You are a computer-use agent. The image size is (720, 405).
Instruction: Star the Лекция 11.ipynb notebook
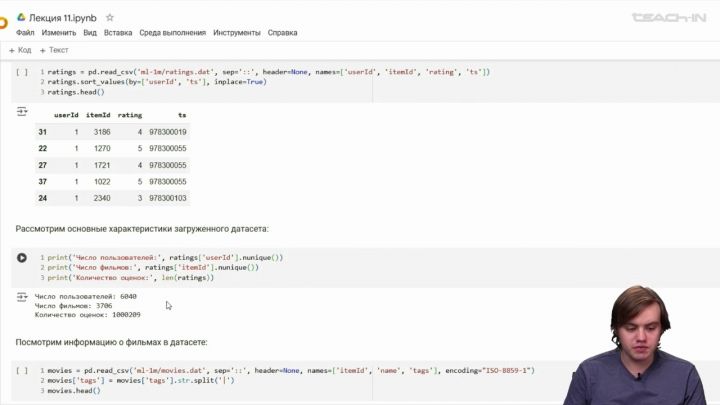[x=110, y=17]
